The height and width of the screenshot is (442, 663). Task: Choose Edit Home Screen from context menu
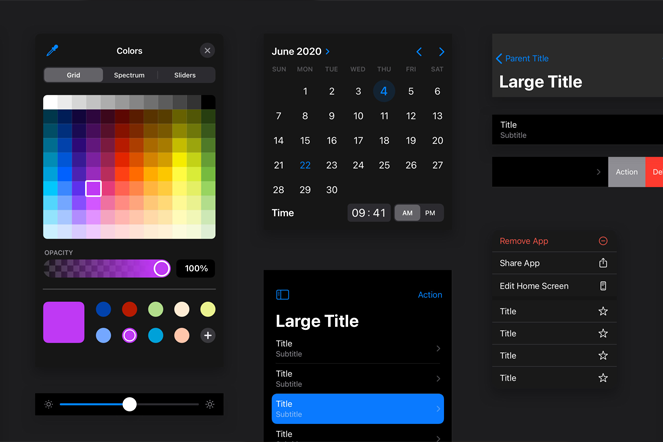pyautogui.click(x=554, y=286)
